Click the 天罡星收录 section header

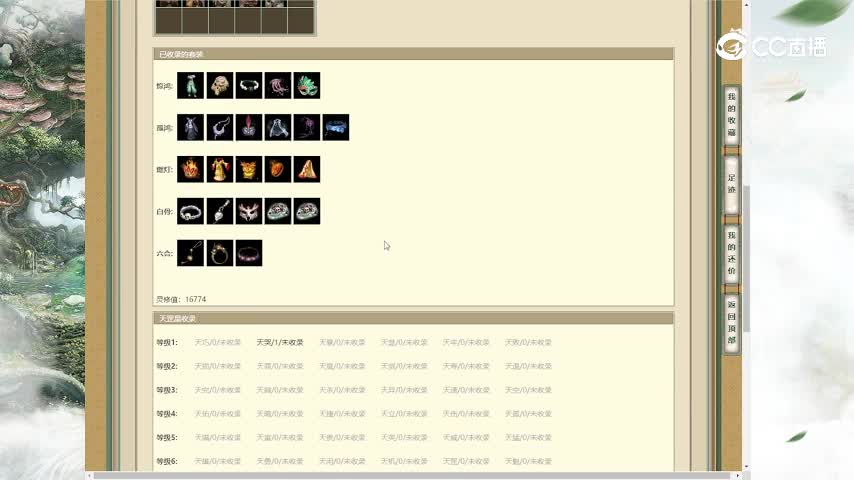(x=413, y=318)
